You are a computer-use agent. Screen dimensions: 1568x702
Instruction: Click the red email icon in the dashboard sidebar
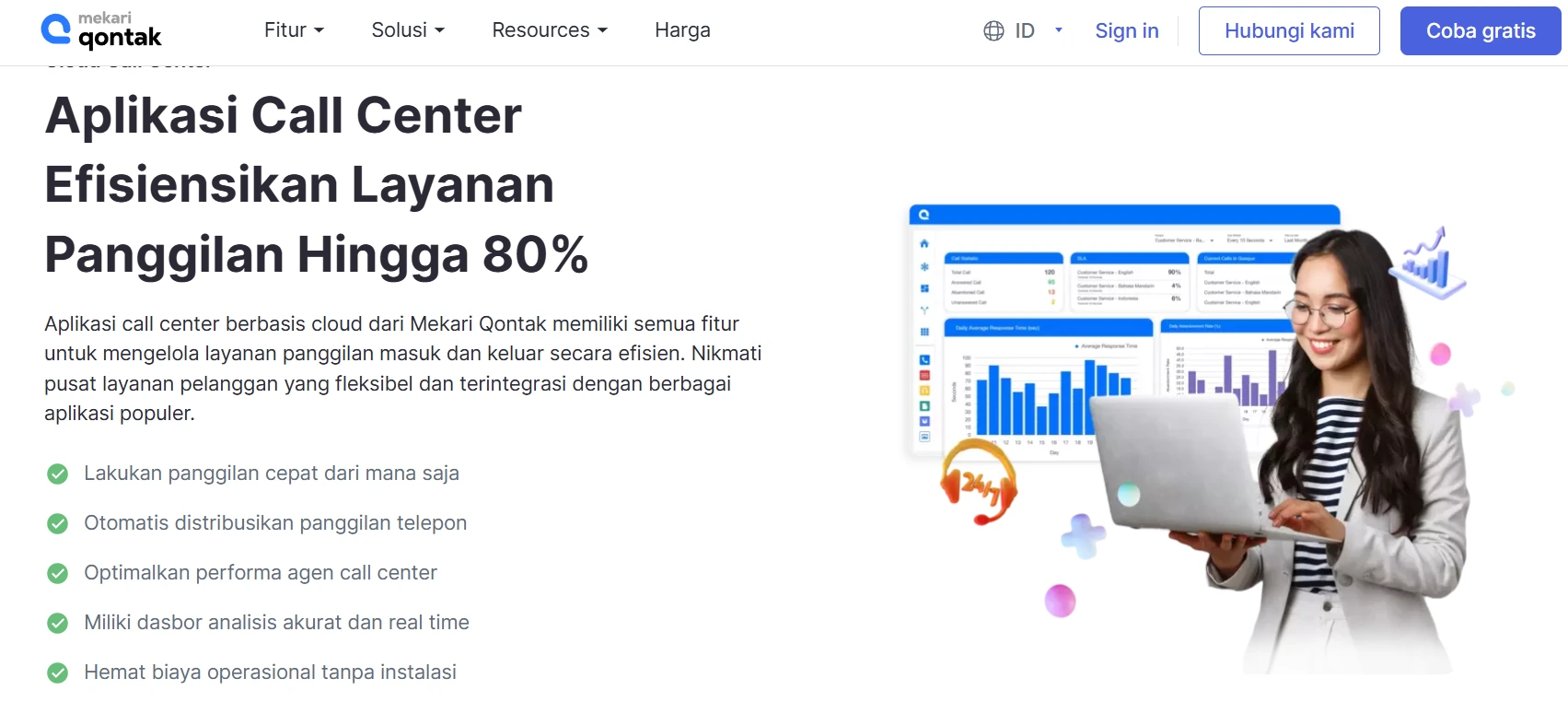point(923,375)
